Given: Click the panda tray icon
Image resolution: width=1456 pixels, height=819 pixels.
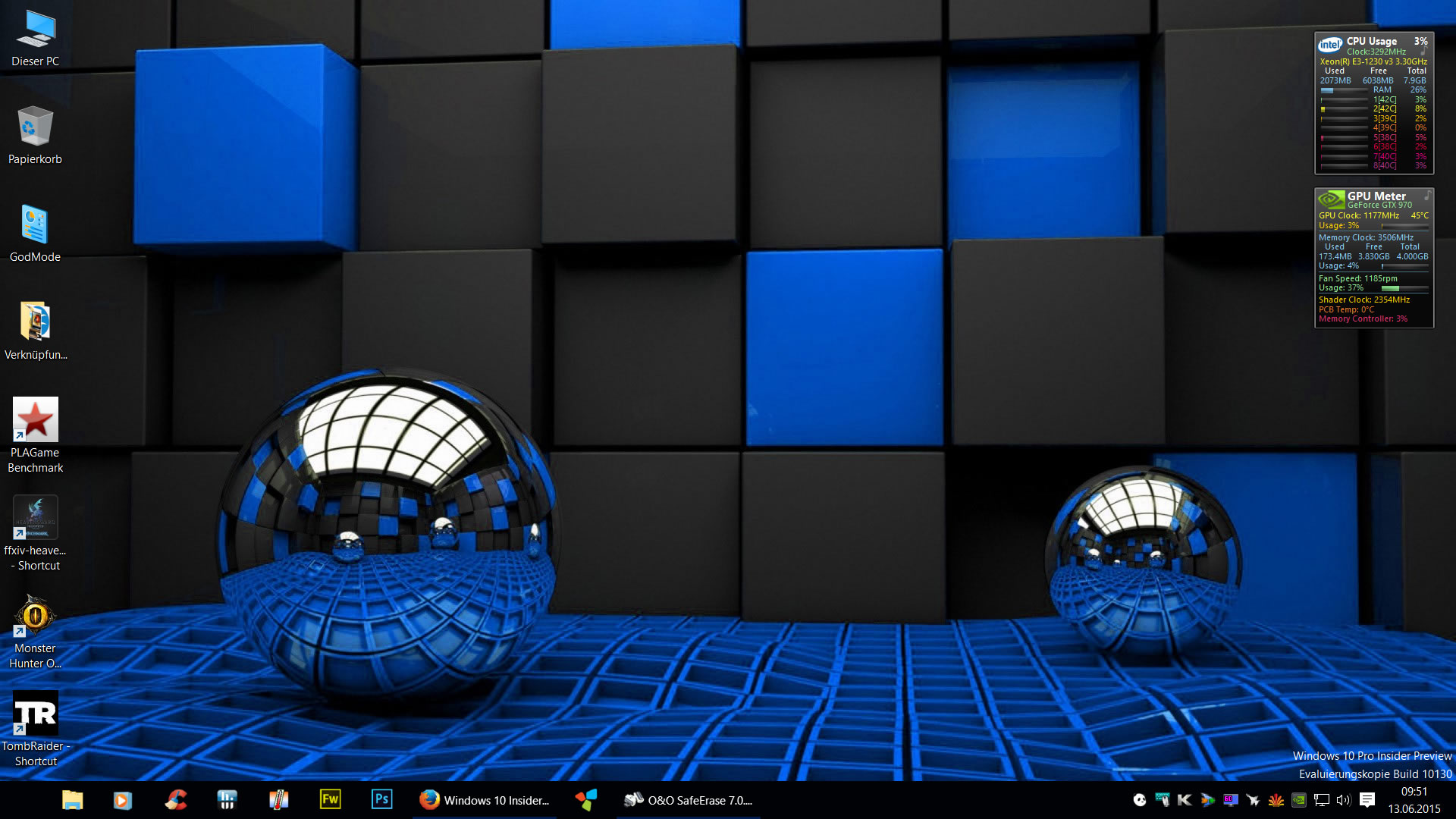Looking at the screenshot, I should click(x=1139, y=800).
